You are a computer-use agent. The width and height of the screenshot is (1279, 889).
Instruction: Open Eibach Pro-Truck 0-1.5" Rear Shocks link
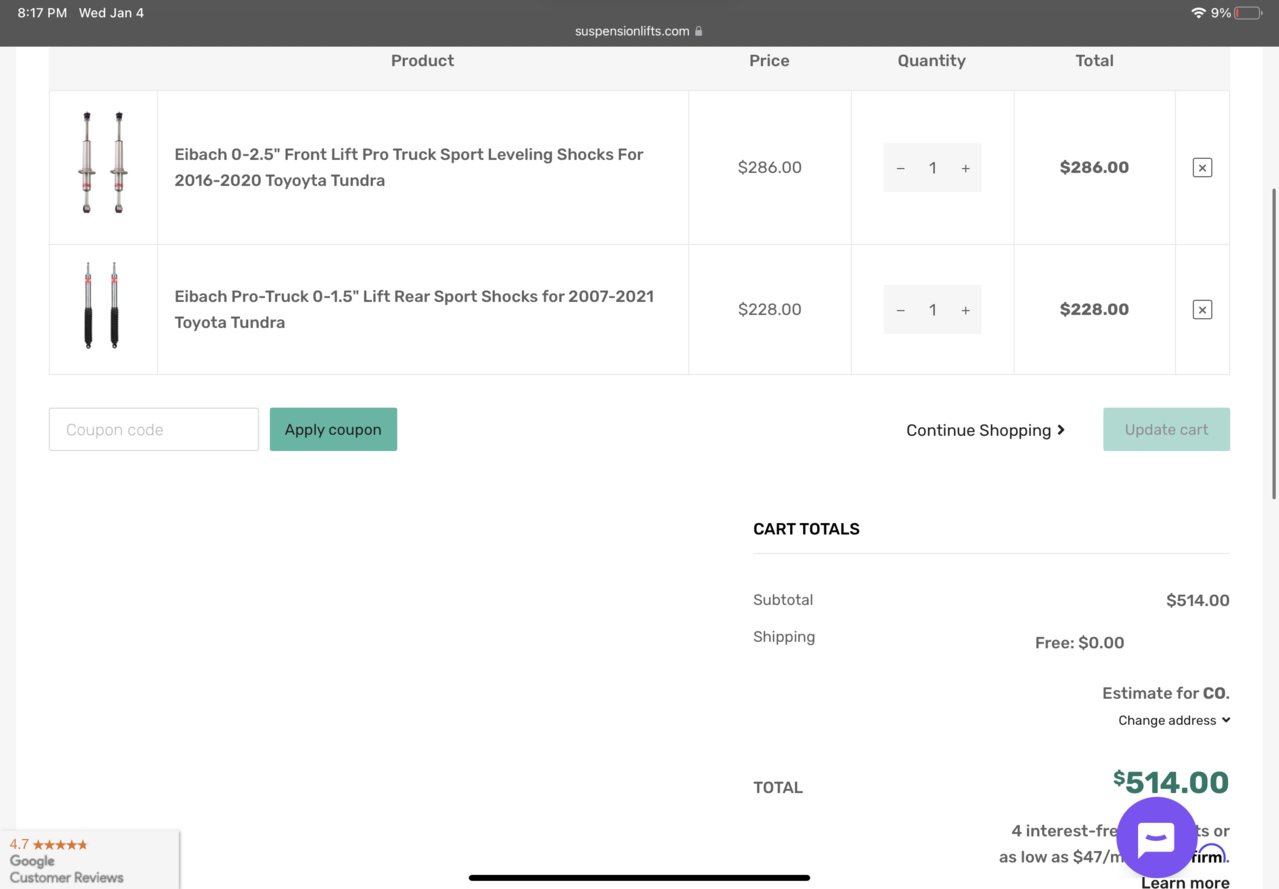click(x=414, y=309)
